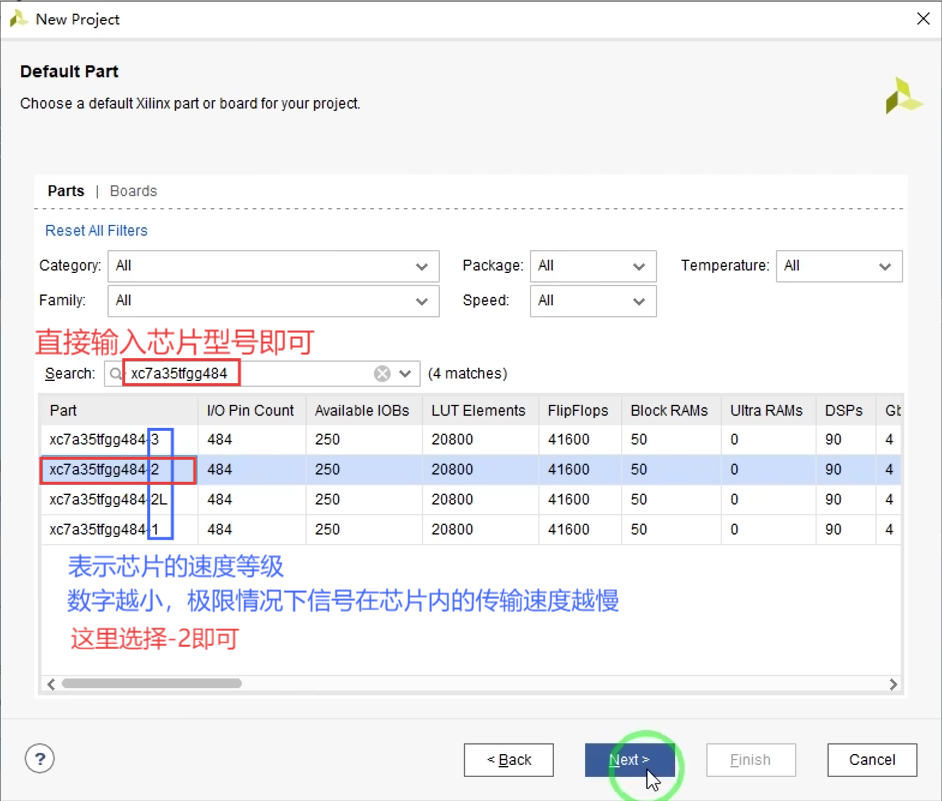The height and width of the screenshot is (801, 942).
Task: Expand the search history arrow
Action: click(x=406, y=374)
